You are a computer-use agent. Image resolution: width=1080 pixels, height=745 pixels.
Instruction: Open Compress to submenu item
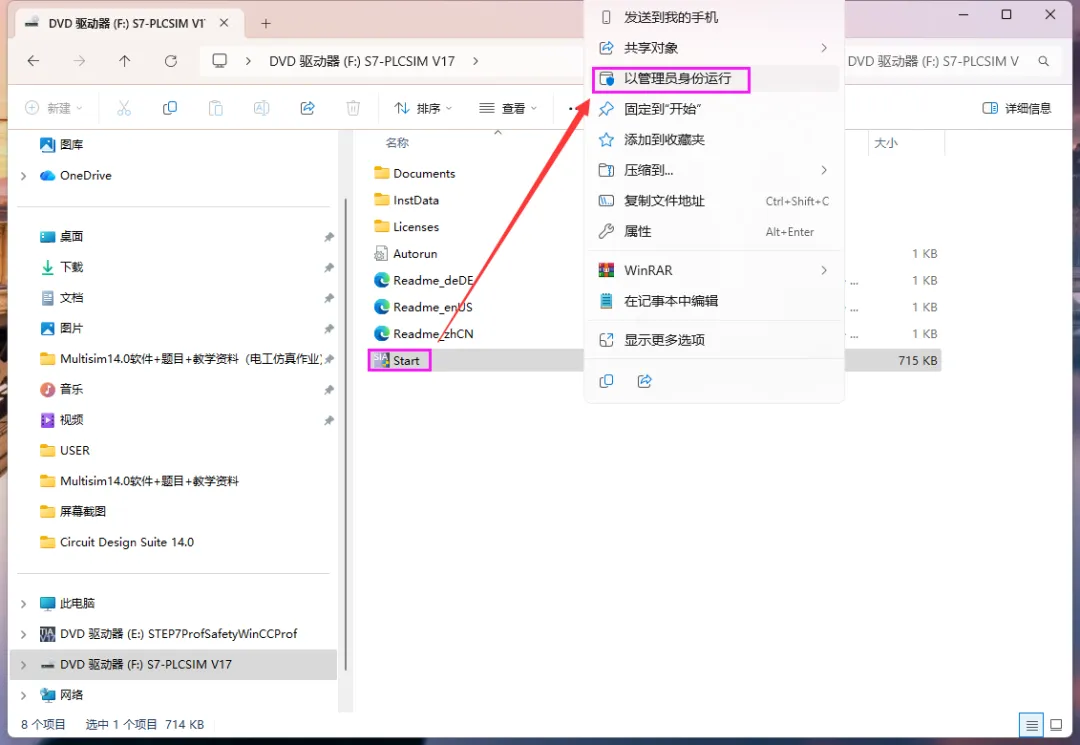pos(714,170)
